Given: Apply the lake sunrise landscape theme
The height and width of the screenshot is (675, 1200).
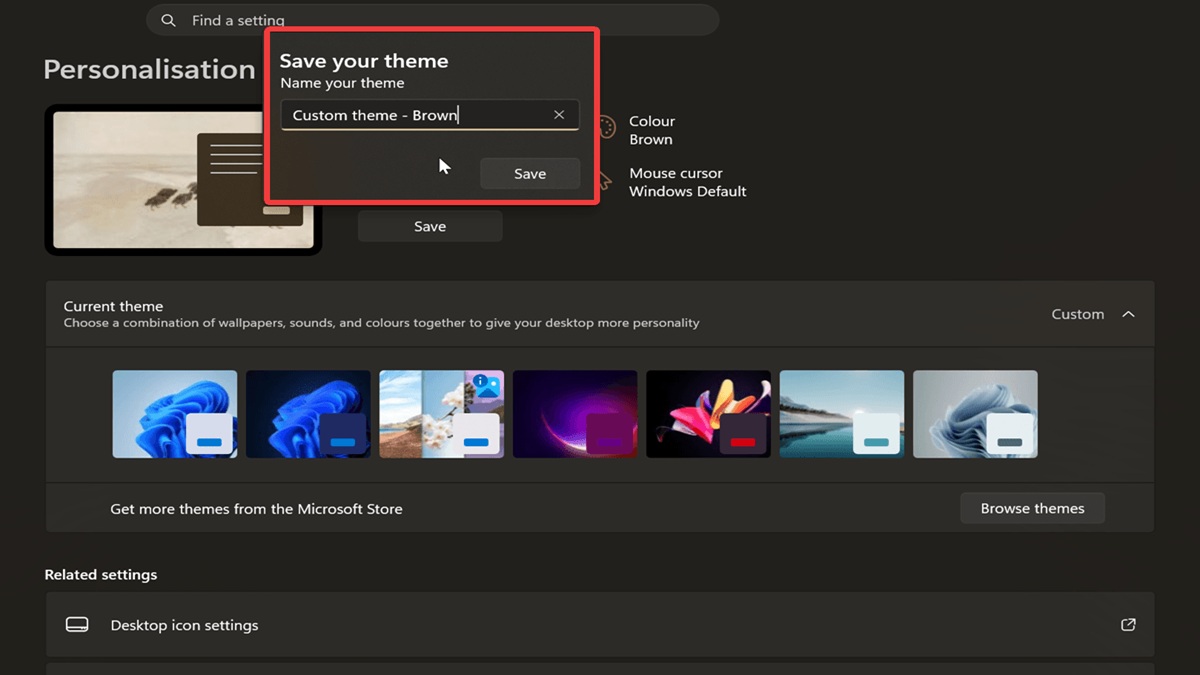Looking at the screenshot, I should pyautogui.click(x=842, y=414).
